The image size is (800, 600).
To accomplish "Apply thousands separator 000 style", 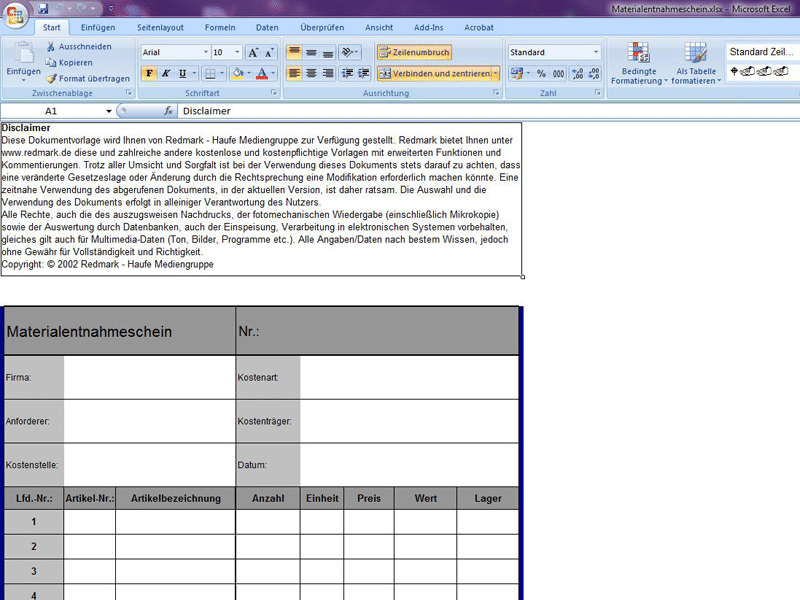I will click(x=558, y=73).
